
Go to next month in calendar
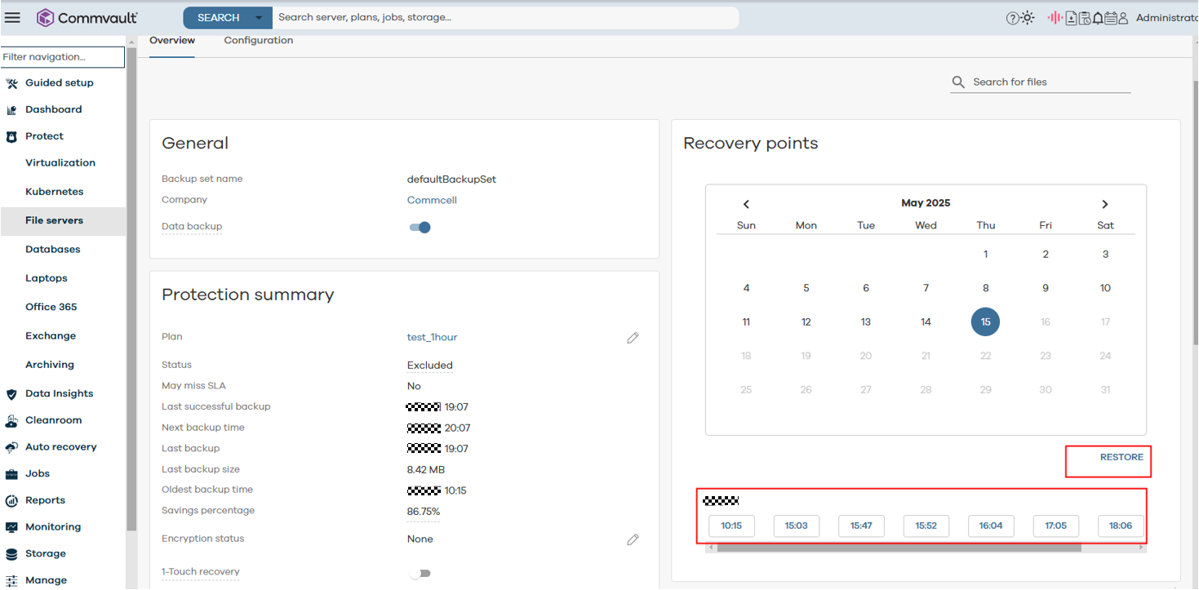click(1105, 204)
